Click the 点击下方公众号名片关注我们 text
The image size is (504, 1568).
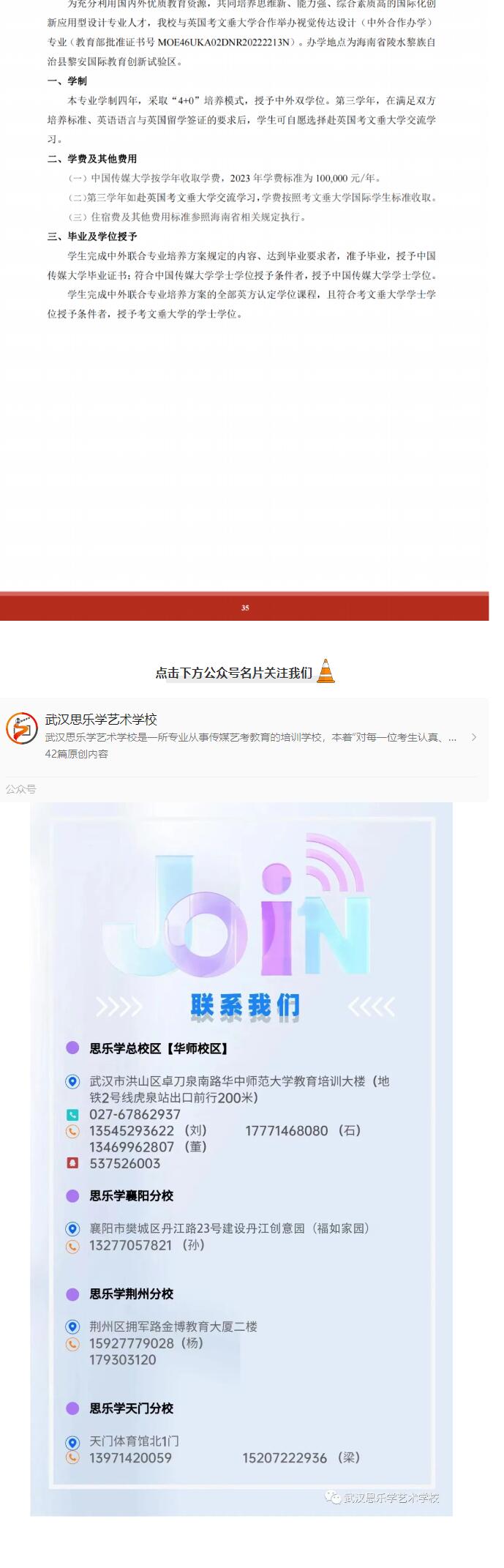click(233, 673)
